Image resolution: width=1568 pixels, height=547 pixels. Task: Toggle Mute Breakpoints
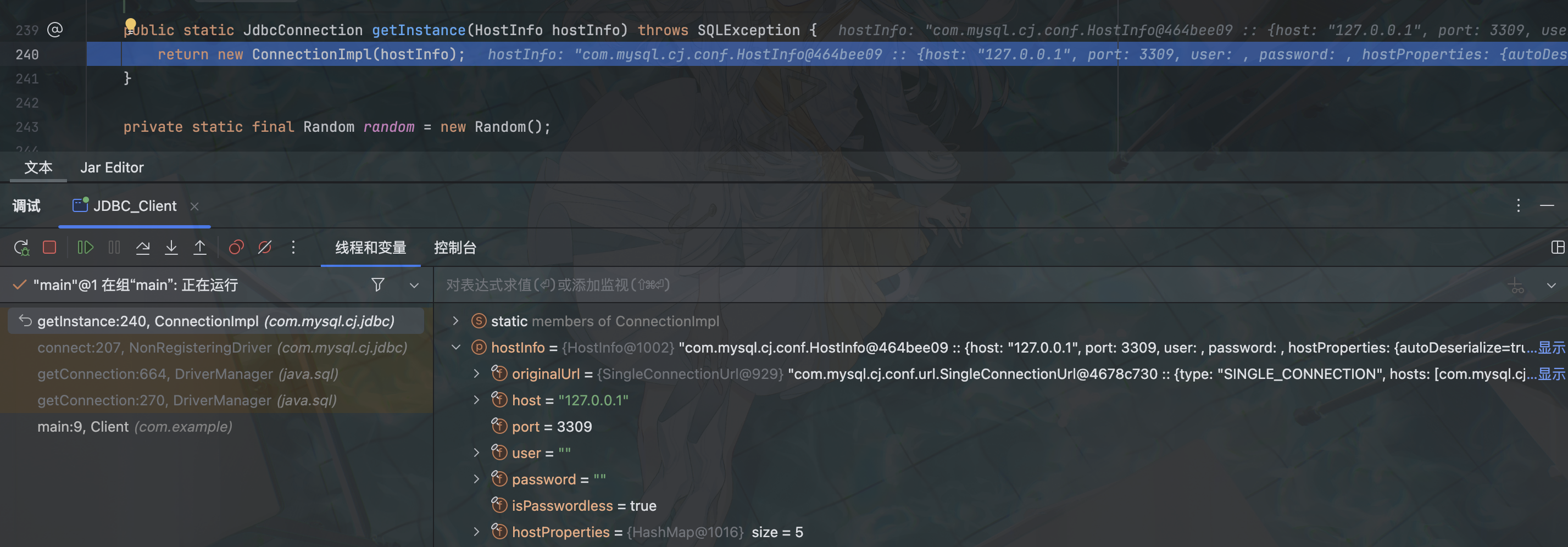[x=265, y=248]
